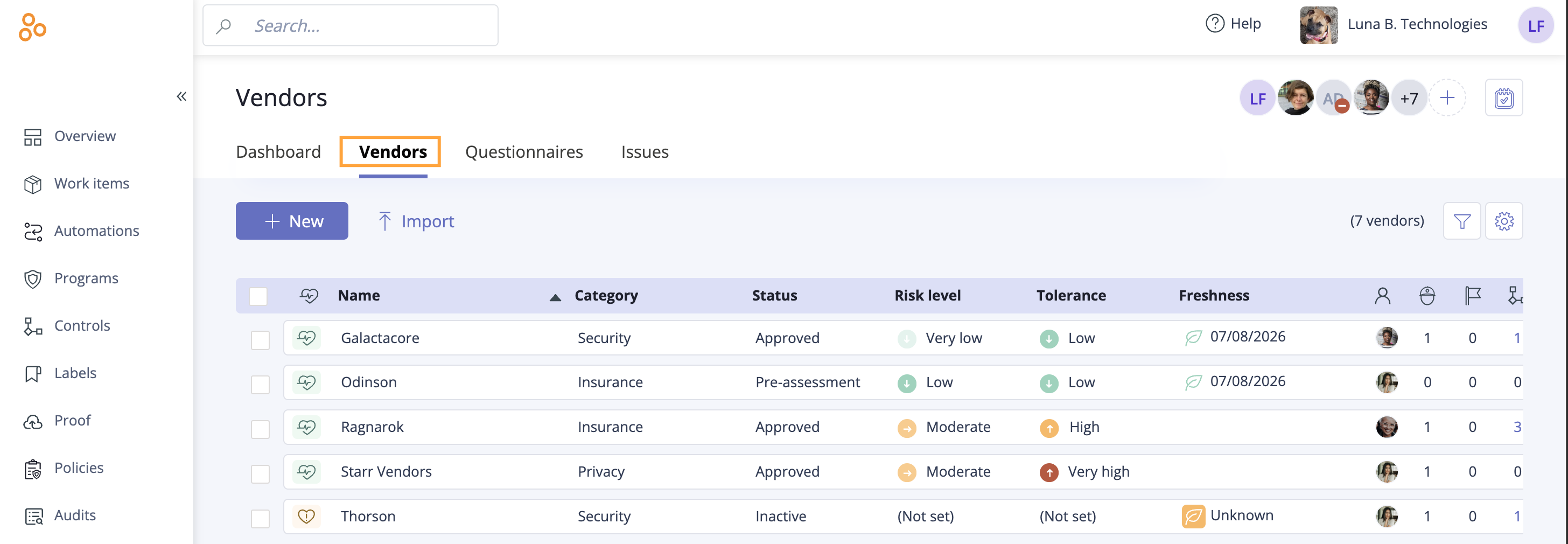Open Proof section

click(x=72, y=420)
